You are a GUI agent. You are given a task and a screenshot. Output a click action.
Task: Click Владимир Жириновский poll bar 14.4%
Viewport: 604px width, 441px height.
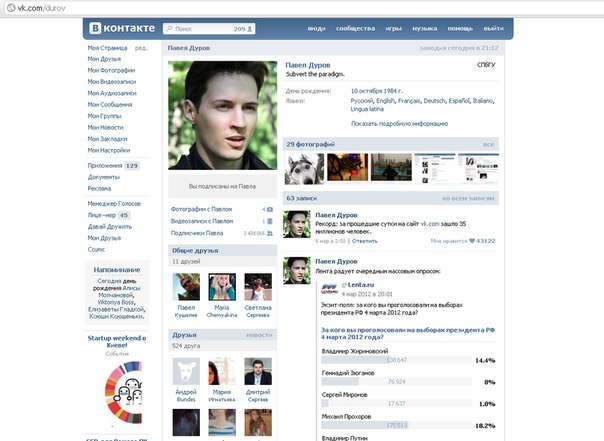click(x=396, y=360)
